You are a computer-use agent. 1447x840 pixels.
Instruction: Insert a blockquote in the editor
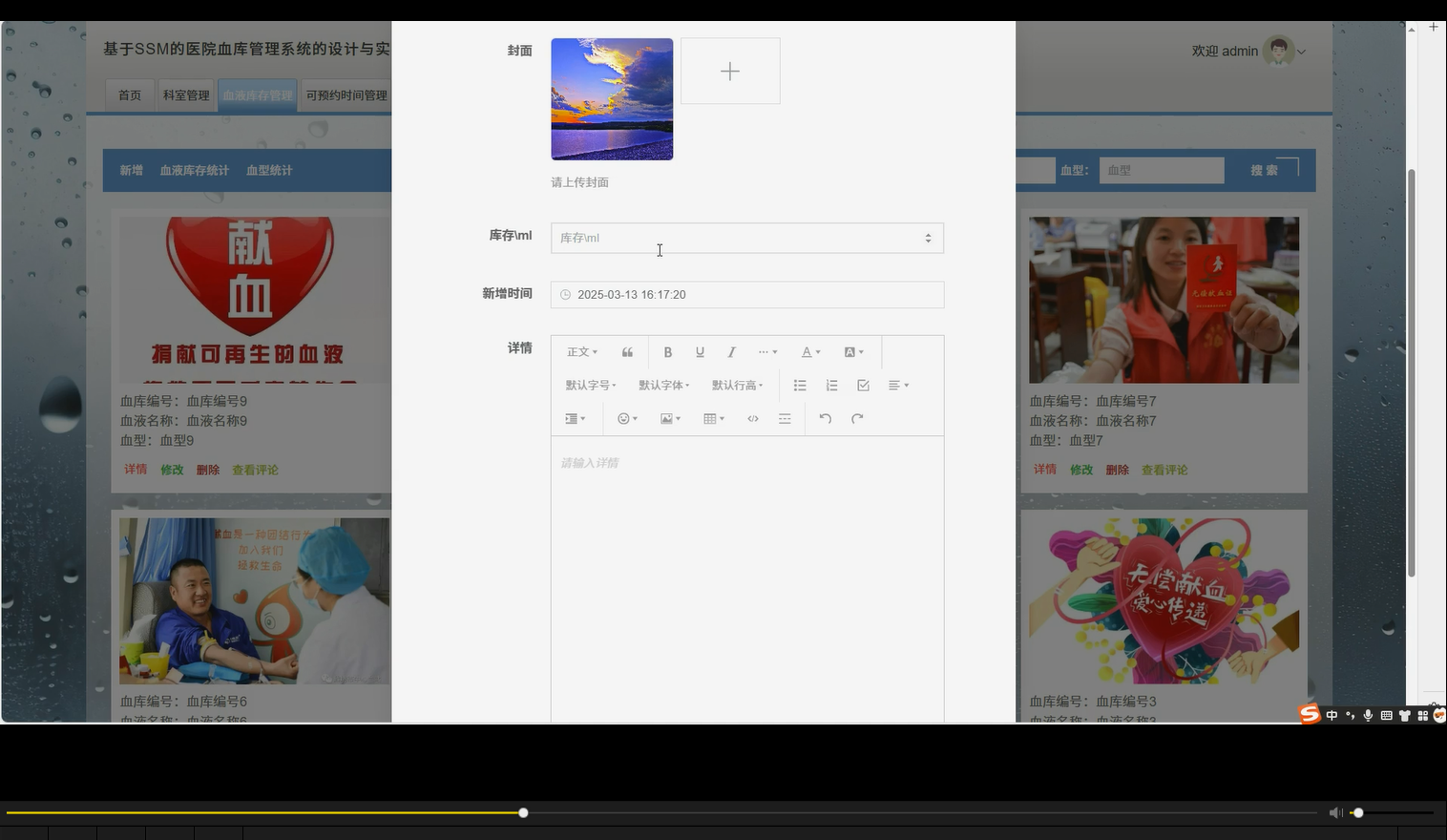(x=627, y=351)
